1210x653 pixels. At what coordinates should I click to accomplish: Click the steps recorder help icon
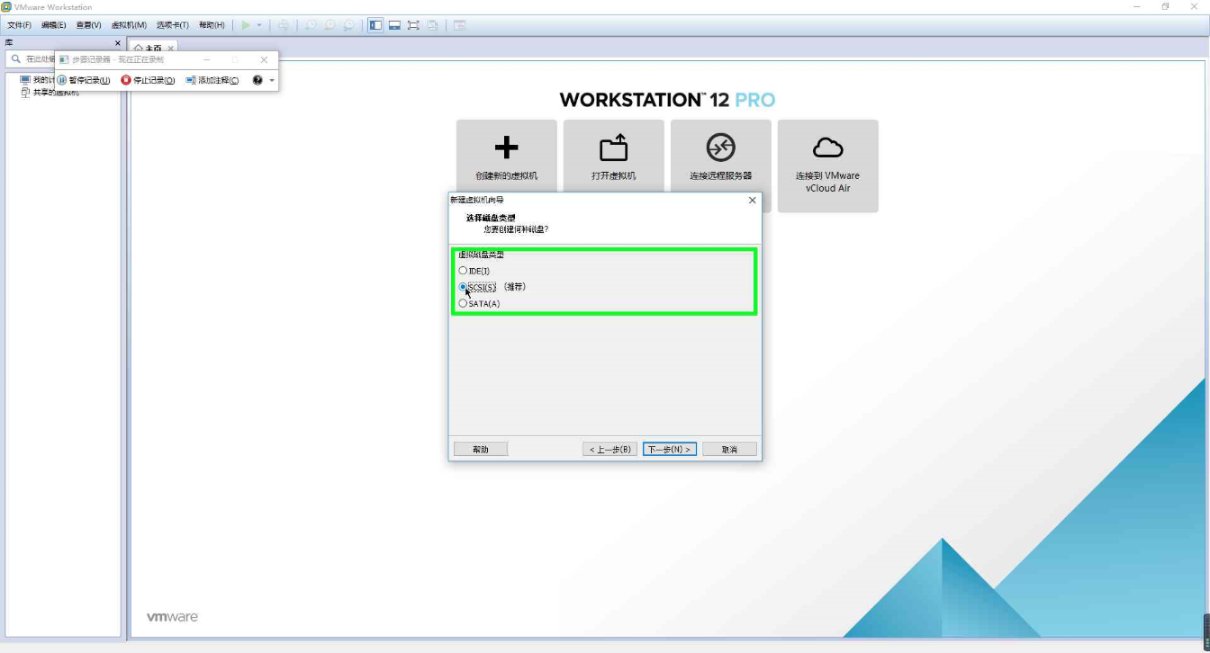(x=258, y=80)
